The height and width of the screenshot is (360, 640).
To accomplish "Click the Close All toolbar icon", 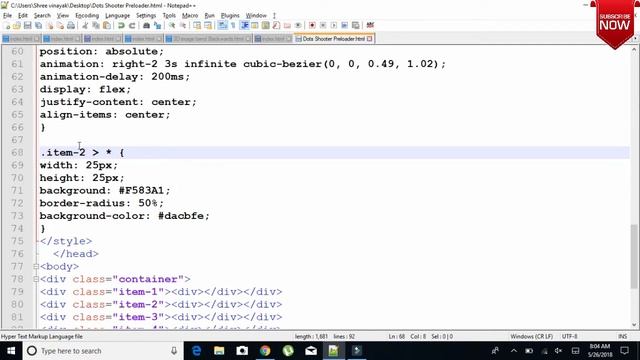I will point(60,26).
